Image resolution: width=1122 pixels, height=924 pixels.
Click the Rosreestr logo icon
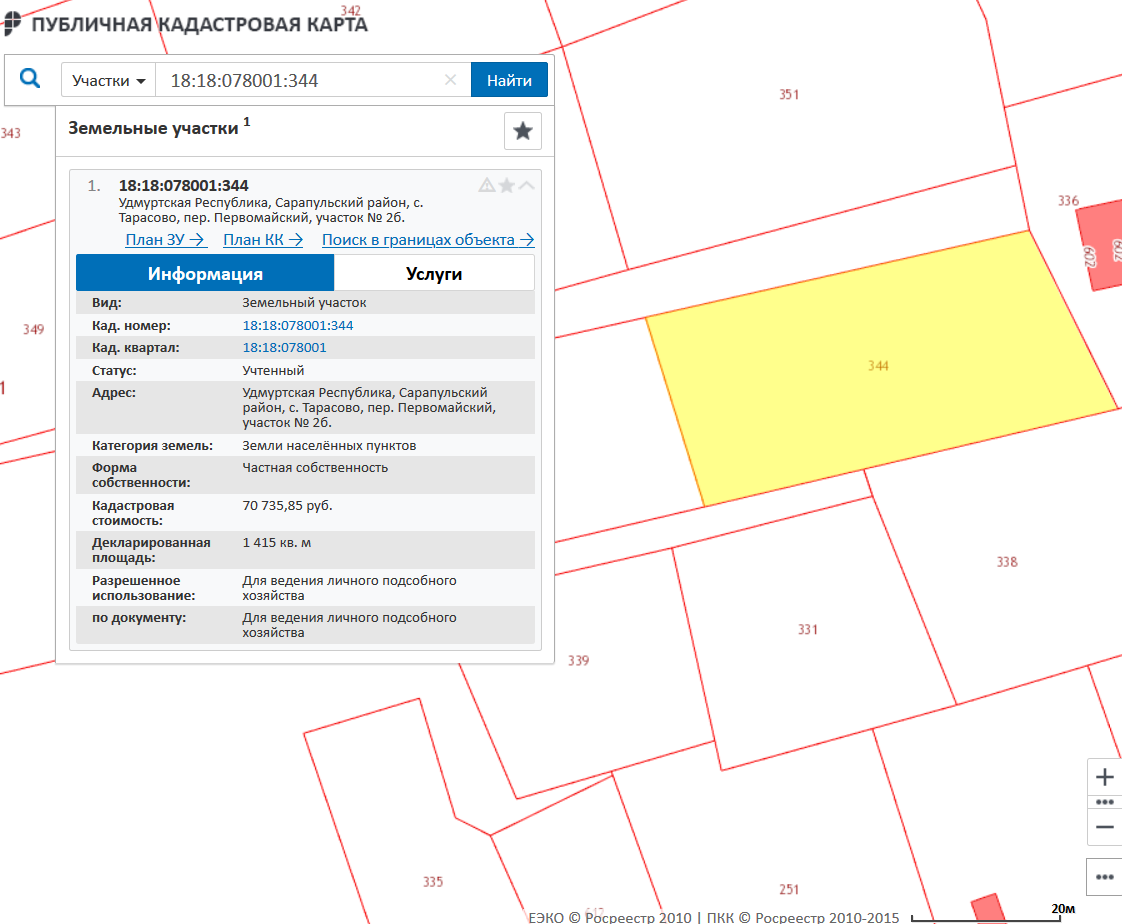click(12, 24)
